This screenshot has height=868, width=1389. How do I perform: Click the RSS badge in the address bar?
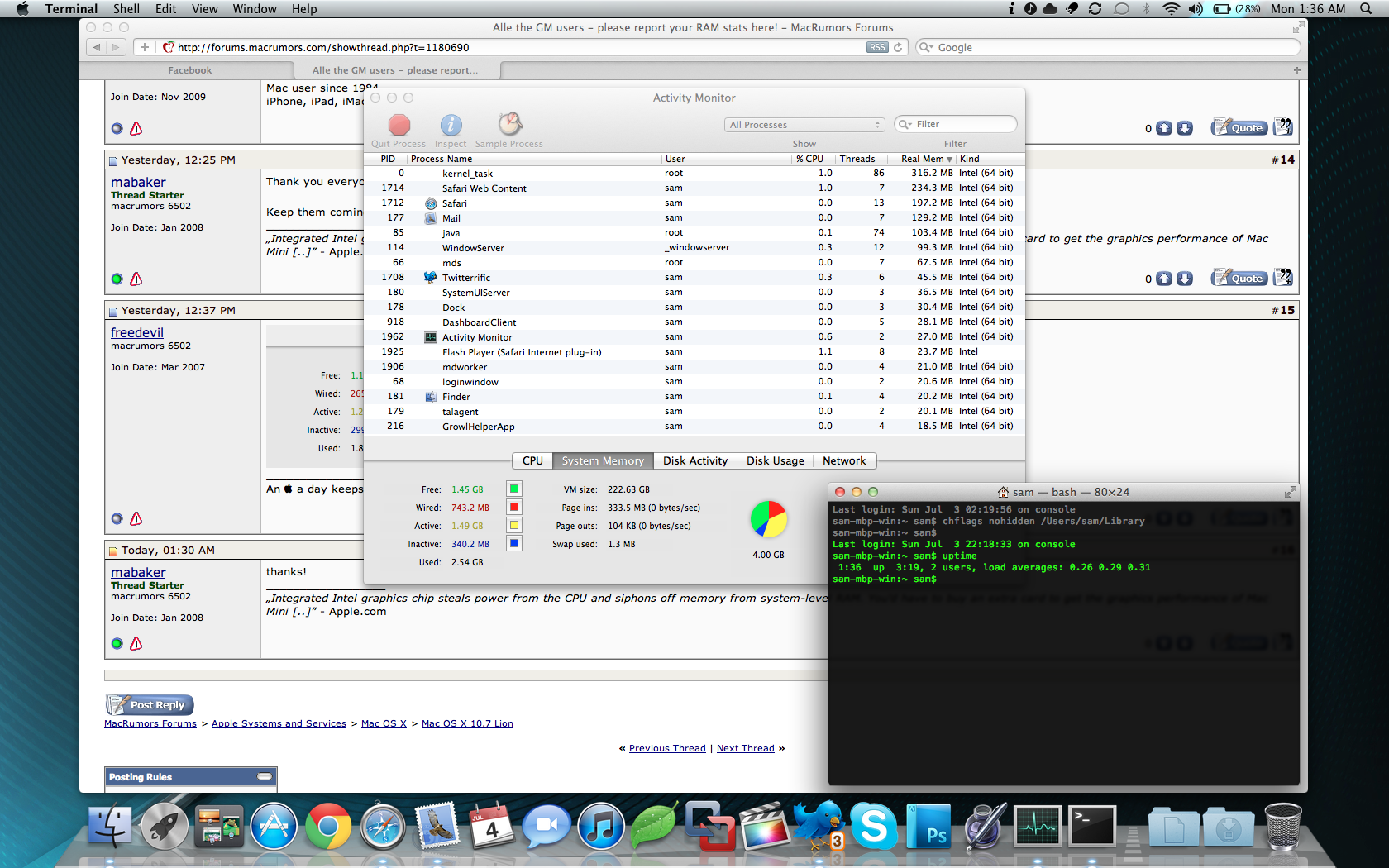coord(877,47)
